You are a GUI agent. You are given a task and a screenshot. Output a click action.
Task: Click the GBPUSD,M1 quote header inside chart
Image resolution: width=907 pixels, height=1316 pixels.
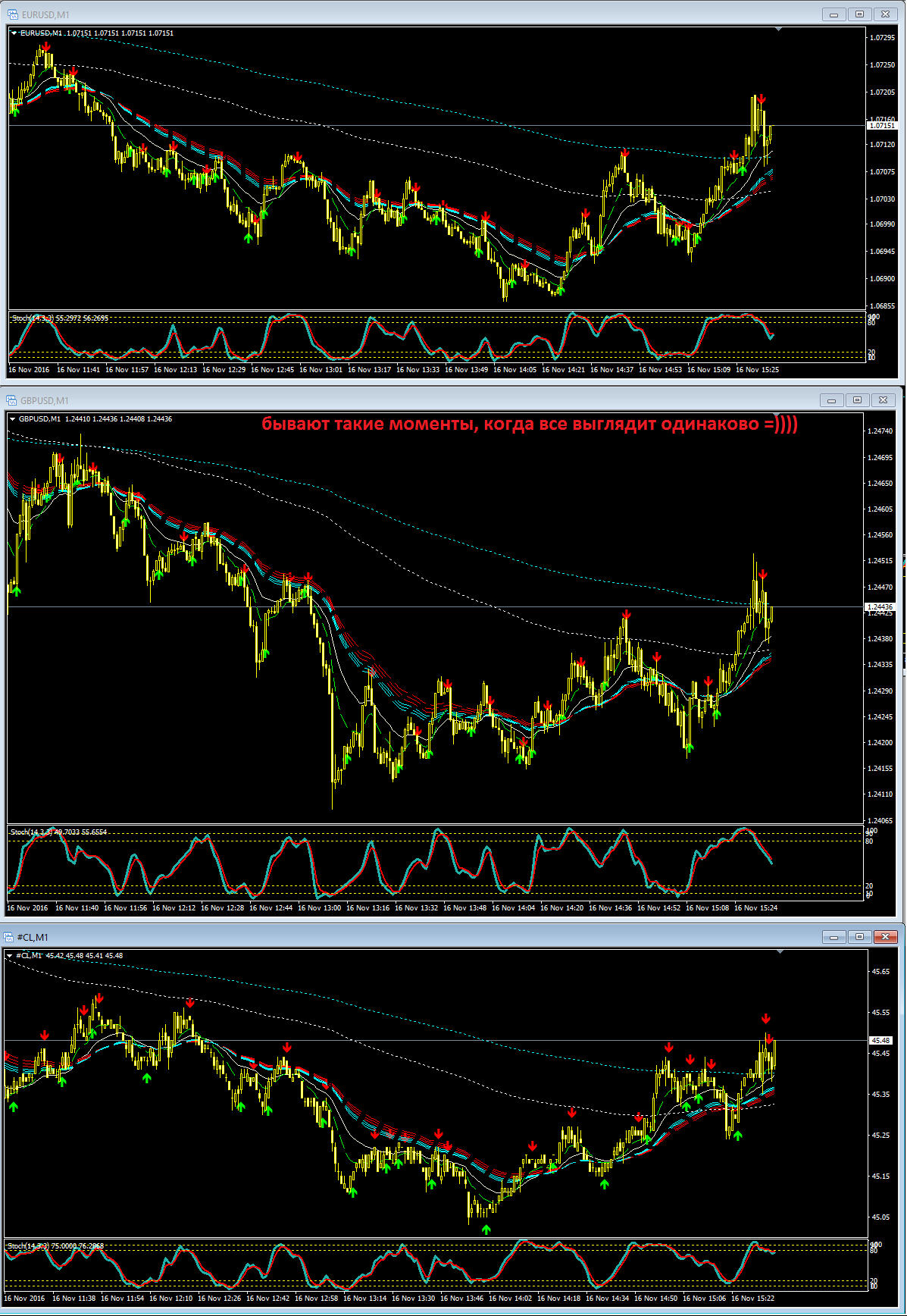95,418
